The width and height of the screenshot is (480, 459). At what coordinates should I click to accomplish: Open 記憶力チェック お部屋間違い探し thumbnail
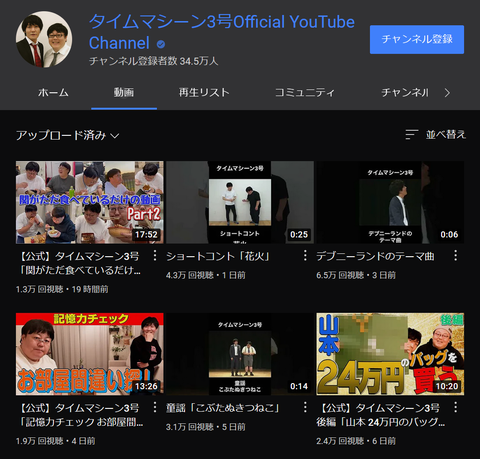90,354
